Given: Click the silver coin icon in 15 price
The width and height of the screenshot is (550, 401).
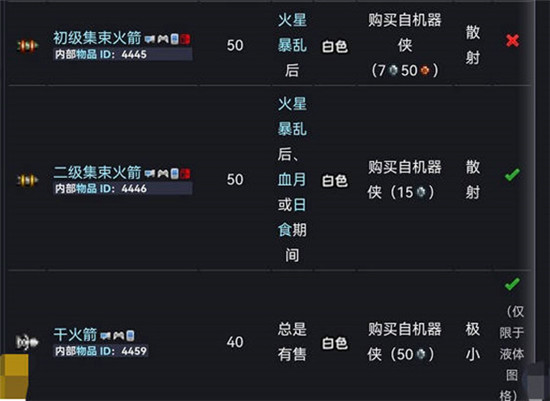Looking at the screenshot, I should pyautogui.click(x=421, y=192).
